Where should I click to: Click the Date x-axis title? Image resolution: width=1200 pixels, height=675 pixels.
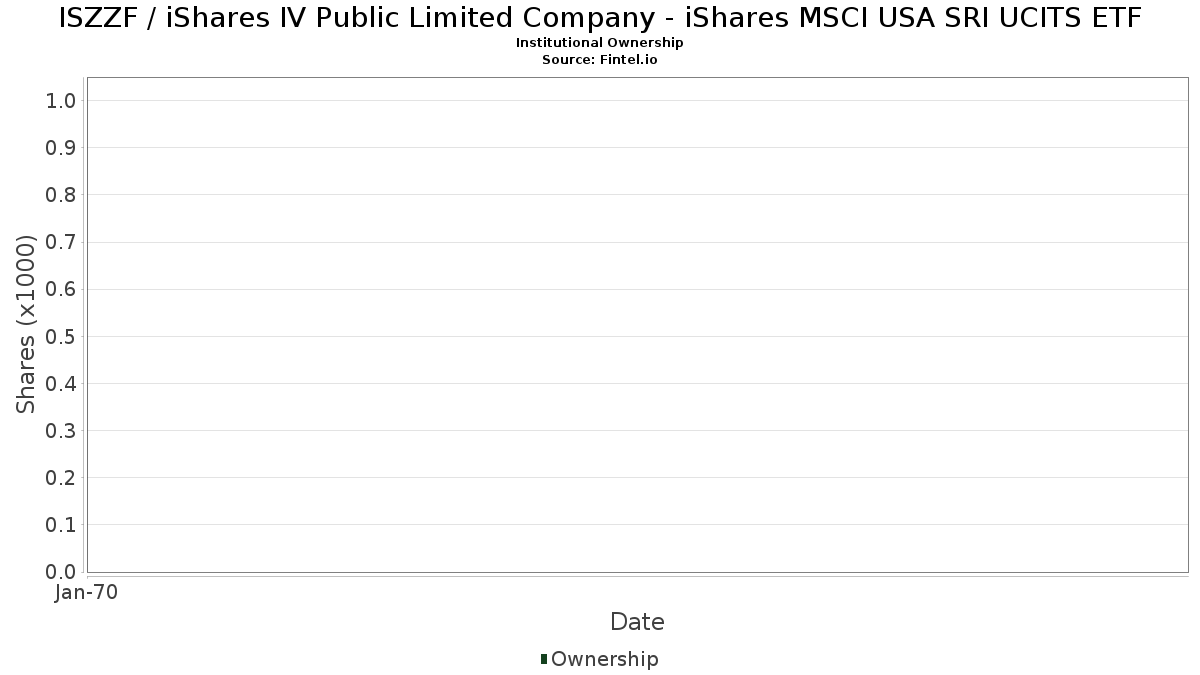(637, 622)
